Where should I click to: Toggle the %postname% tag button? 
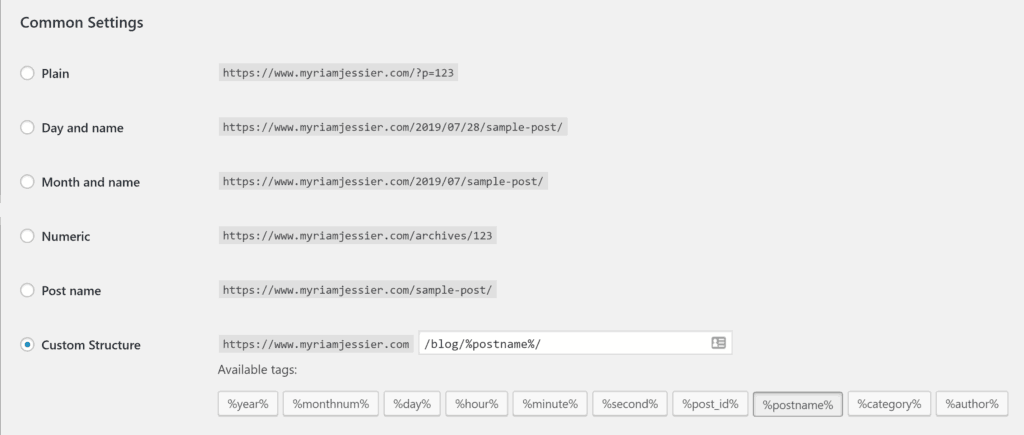tap(797, 404)
